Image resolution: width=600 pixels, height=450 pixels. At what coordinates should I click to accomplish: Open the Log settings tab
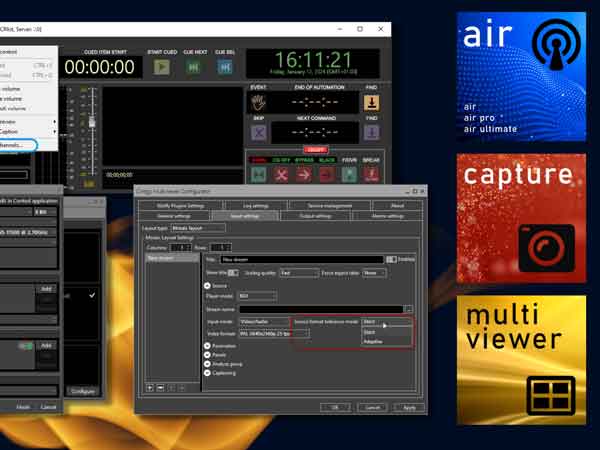(256, 206)
